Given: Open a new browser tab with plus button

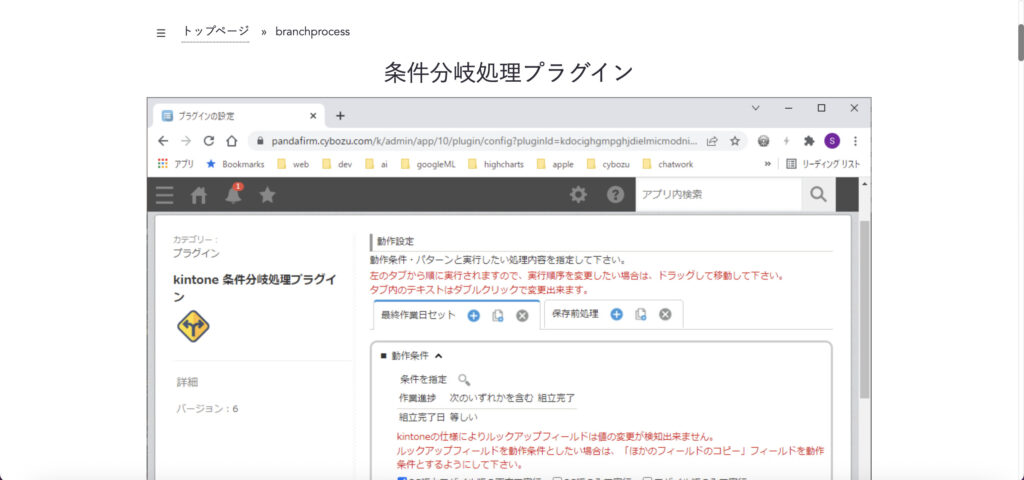Looking at the screenshot, I should [x=340, y=116].
